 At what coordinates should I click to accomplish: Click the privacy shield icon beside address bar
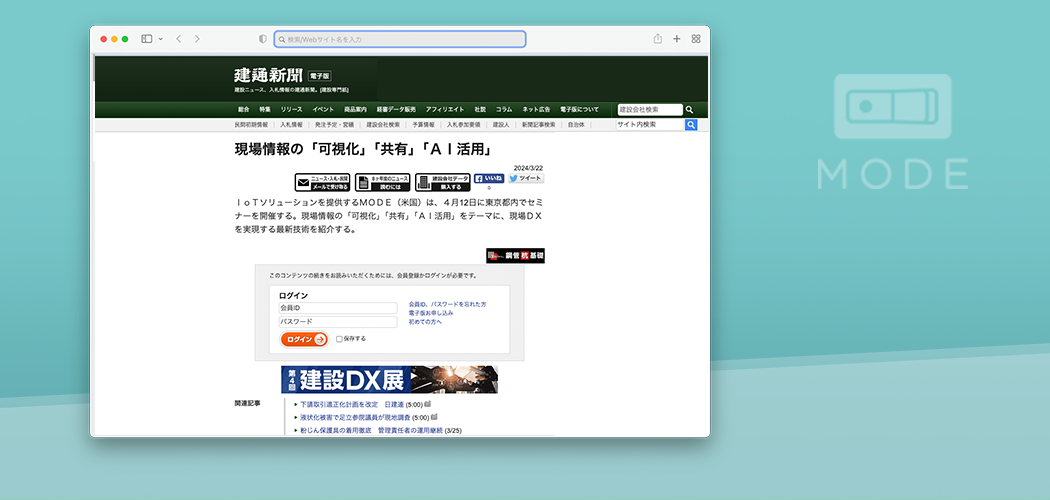[263, 39]
